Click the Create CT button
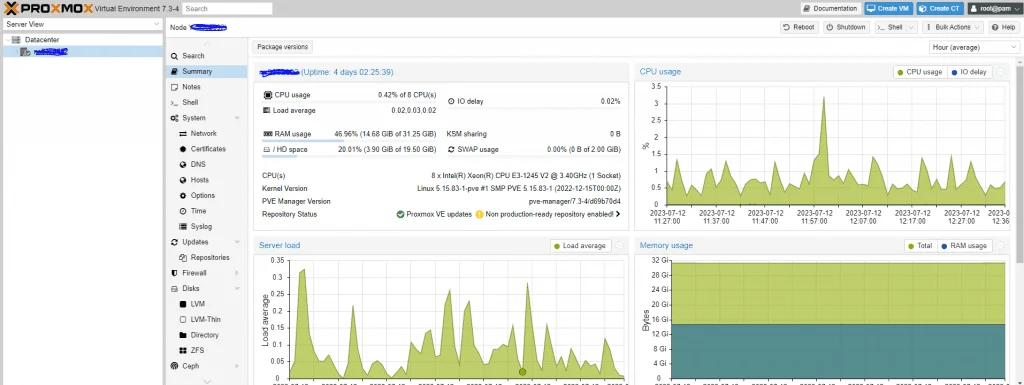Viewport: 1024px width, 385px height. (x=940, y=8)
